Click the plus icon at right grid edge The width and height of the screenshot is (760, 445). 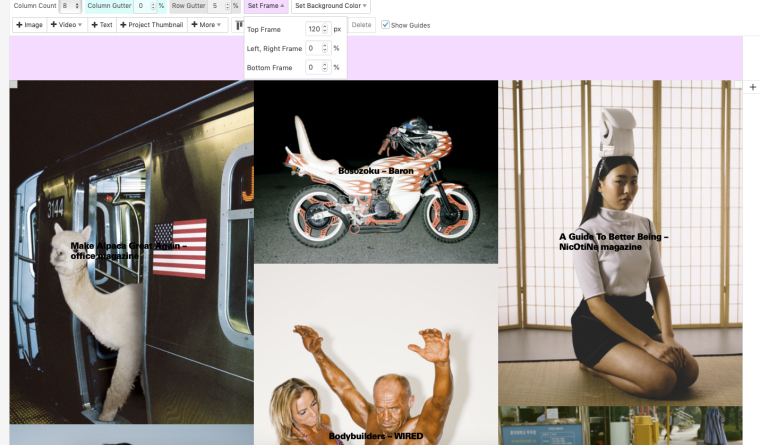coord(752,88)
